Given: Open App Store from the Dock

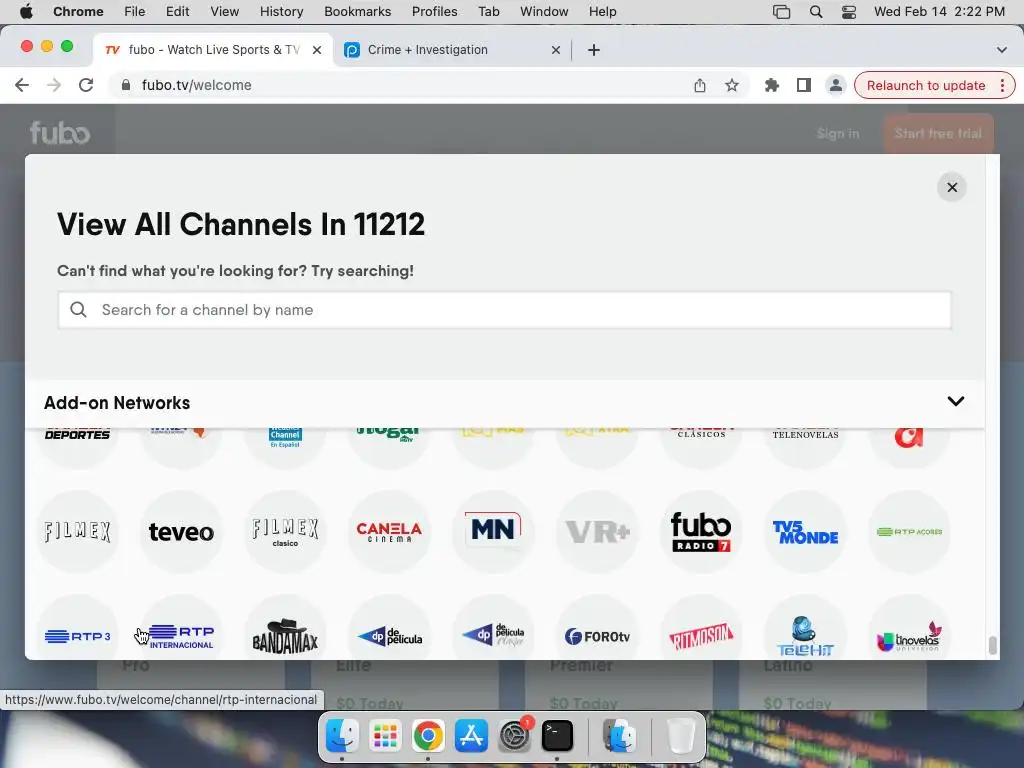Looking at the screenshot, I should coord(471,736).
